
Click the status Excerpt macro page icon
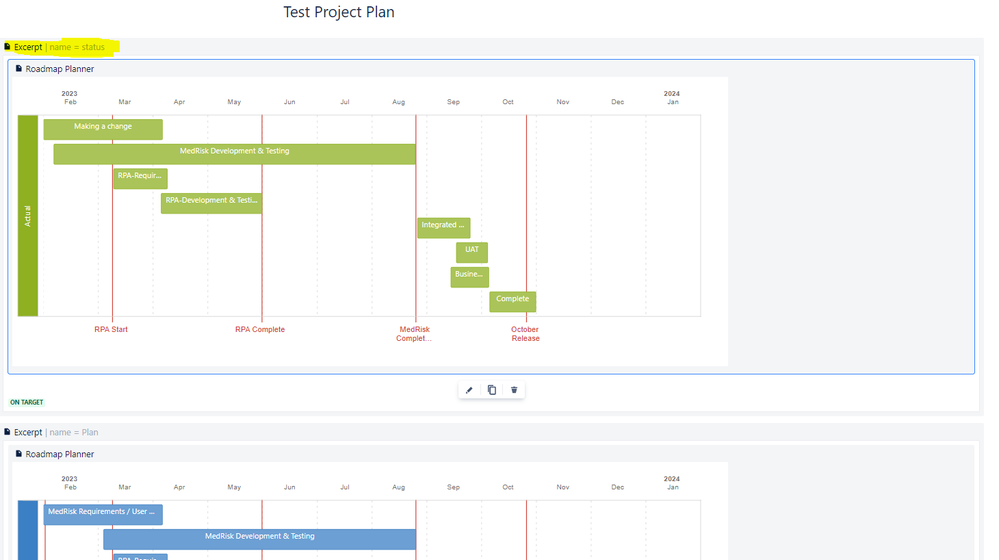tap(7, 47)
